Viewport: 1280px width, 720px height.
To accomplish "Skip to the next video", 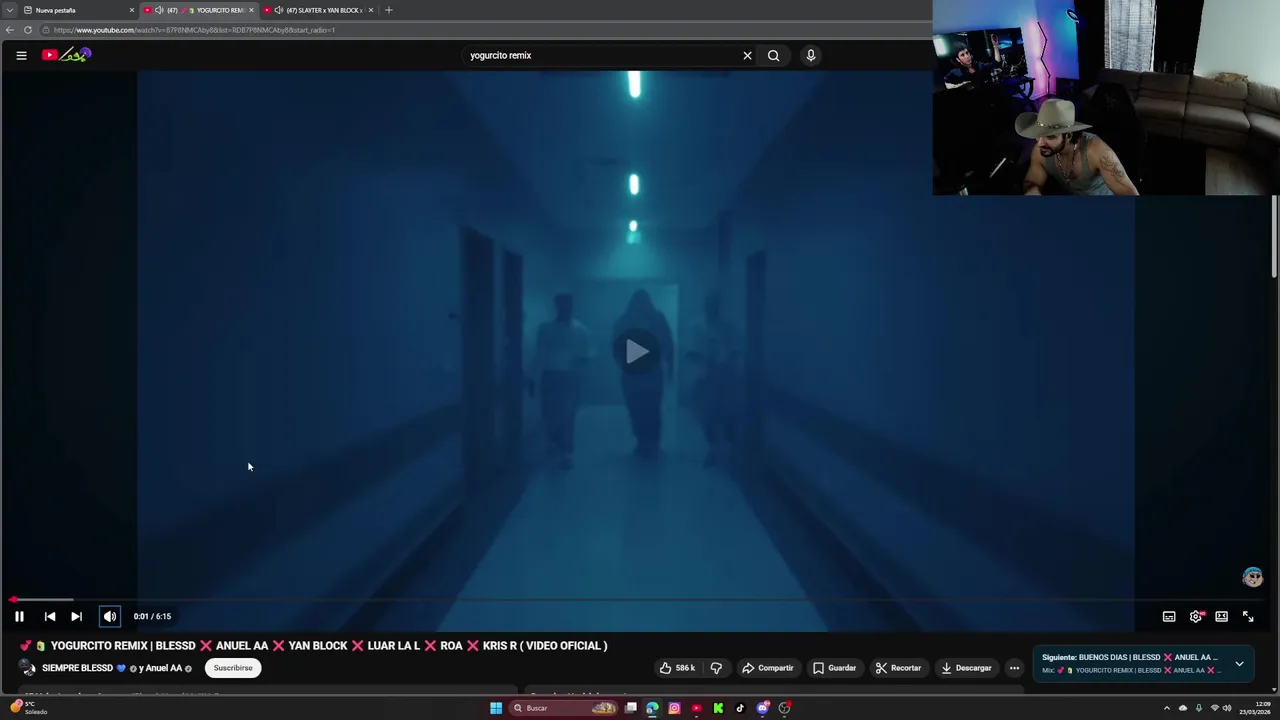I will point(76,617).
